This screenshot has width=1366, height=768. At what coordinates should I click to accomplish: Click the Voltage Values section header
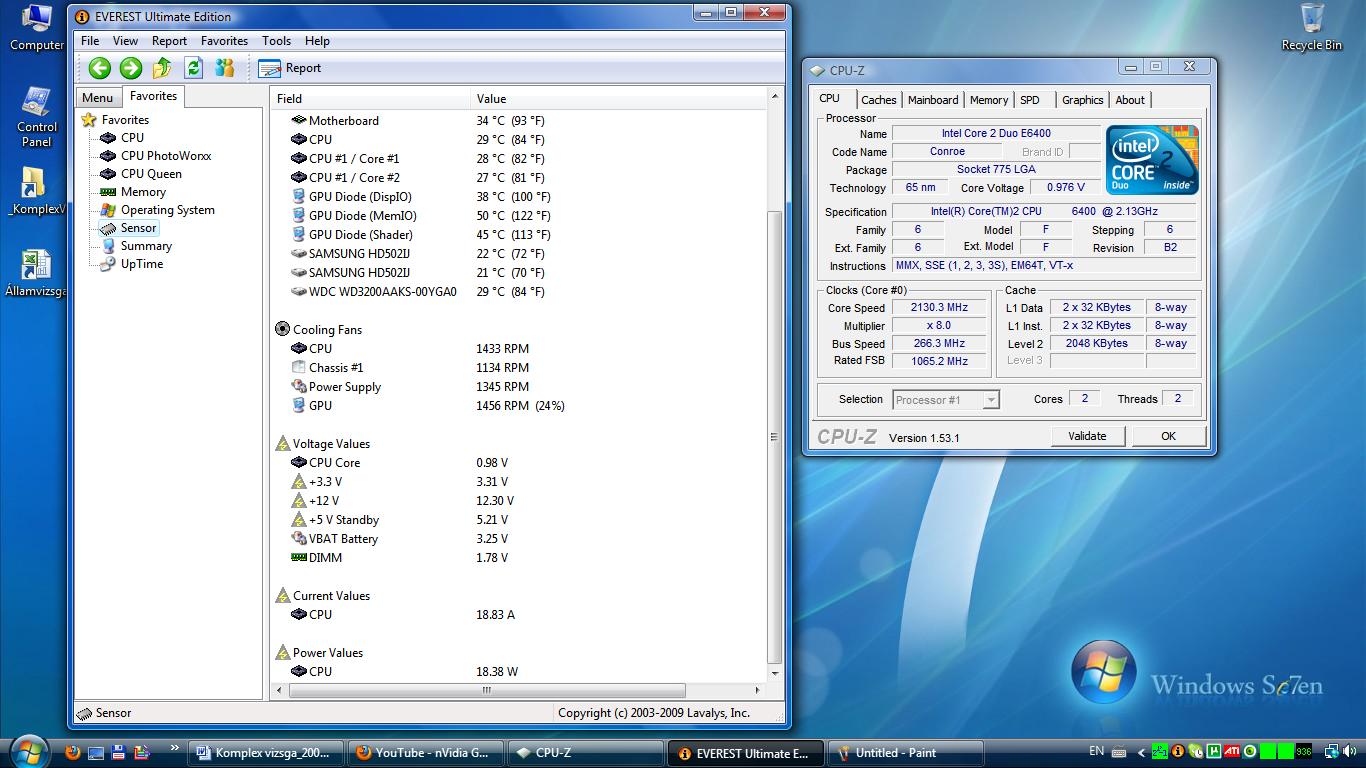point(322,444)
